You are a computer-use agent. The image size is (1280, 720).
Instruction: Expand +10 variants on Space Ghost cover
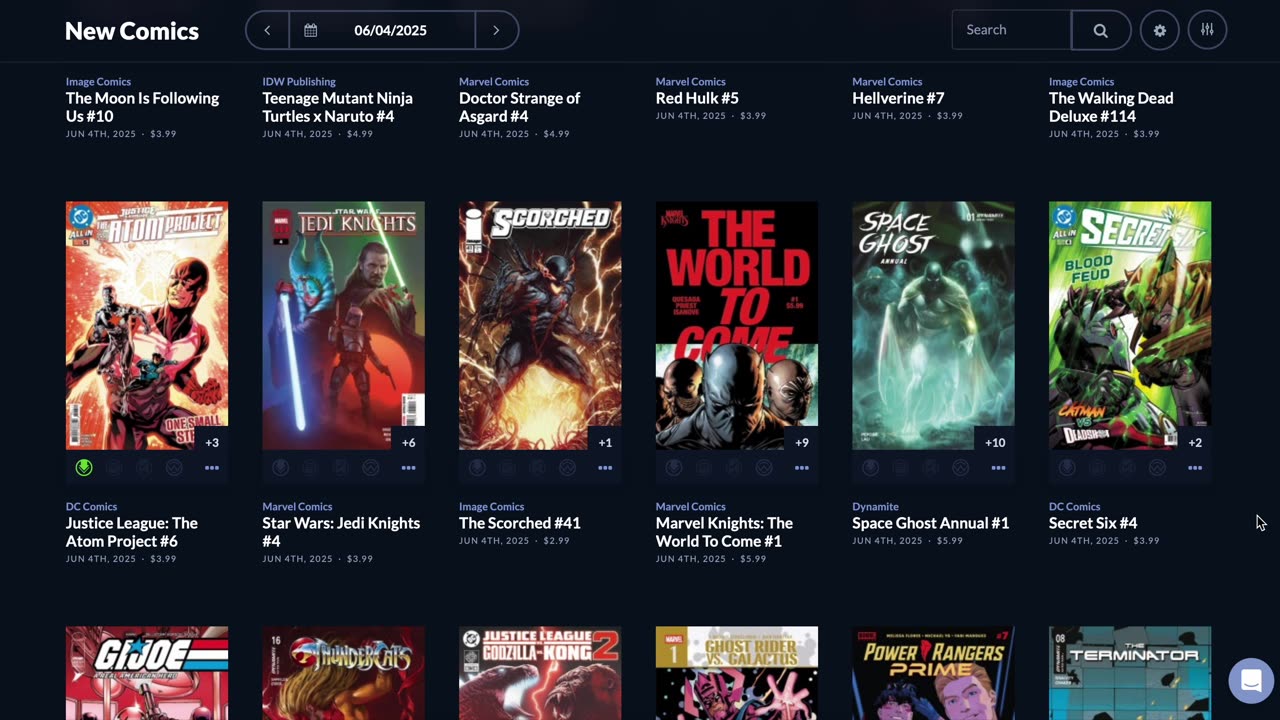pos(995,442)
